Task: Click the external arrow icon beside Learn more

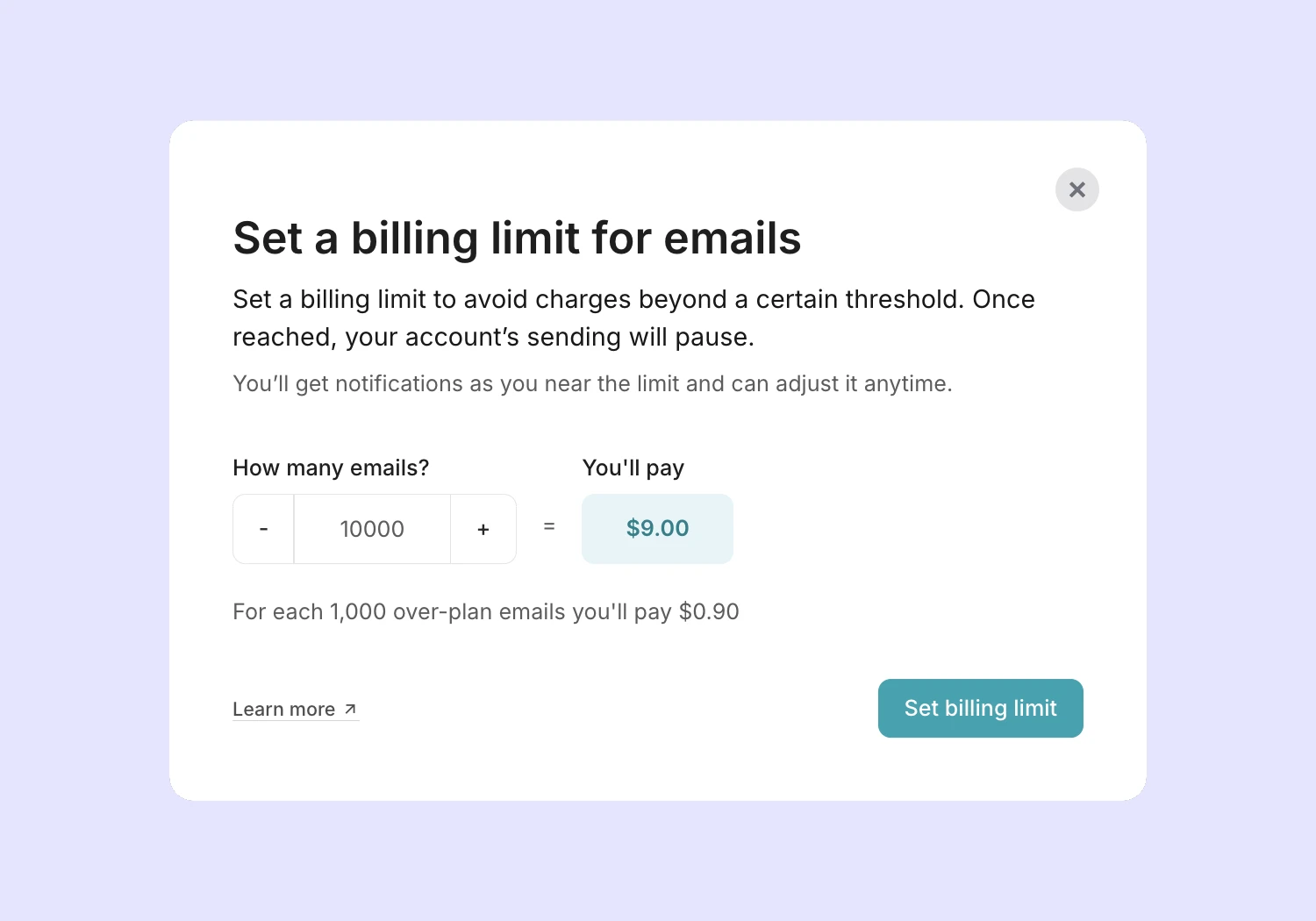Action: [350, 709]
